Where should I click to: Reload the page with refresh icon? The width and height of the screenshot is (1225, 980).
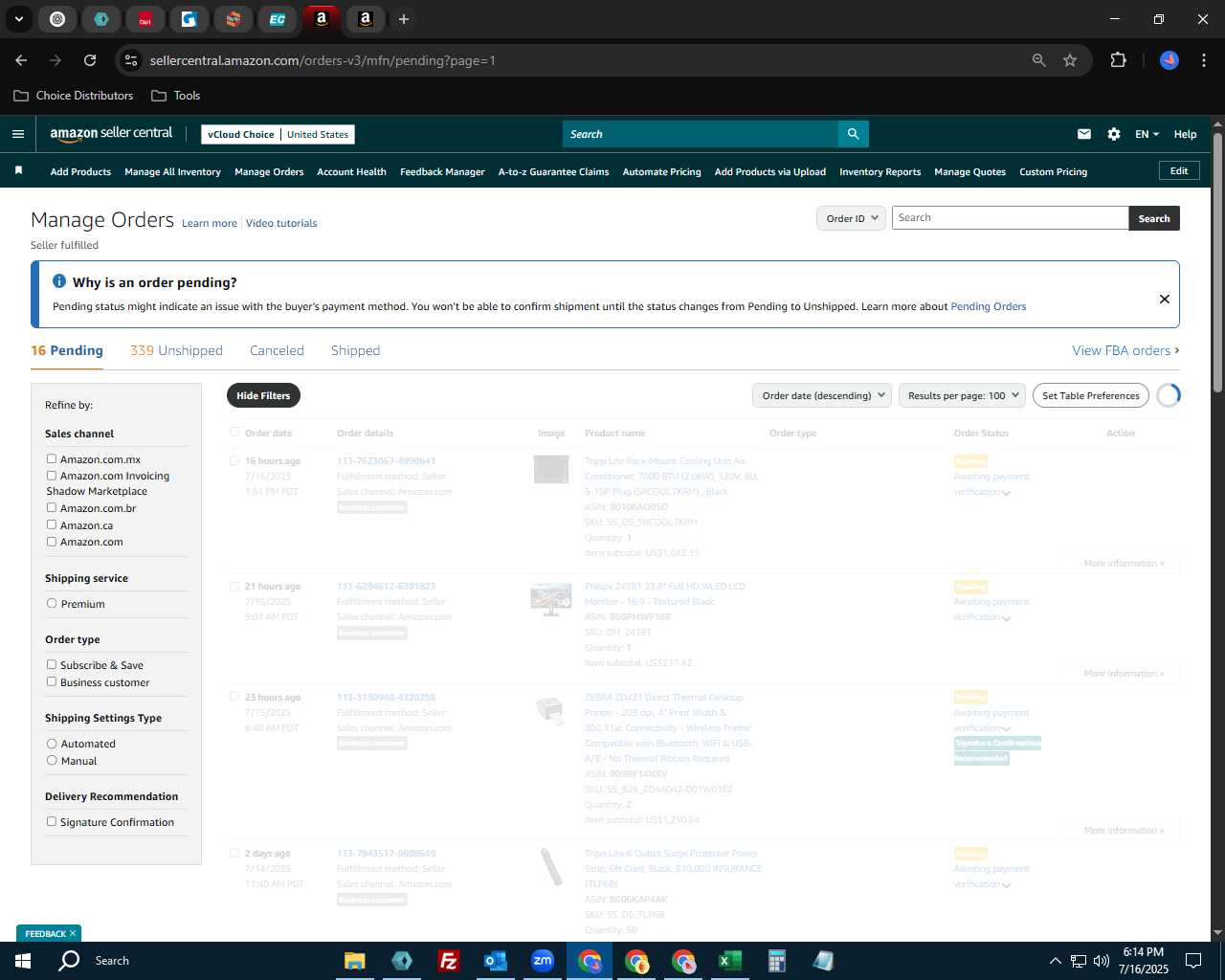click(90, 60)
